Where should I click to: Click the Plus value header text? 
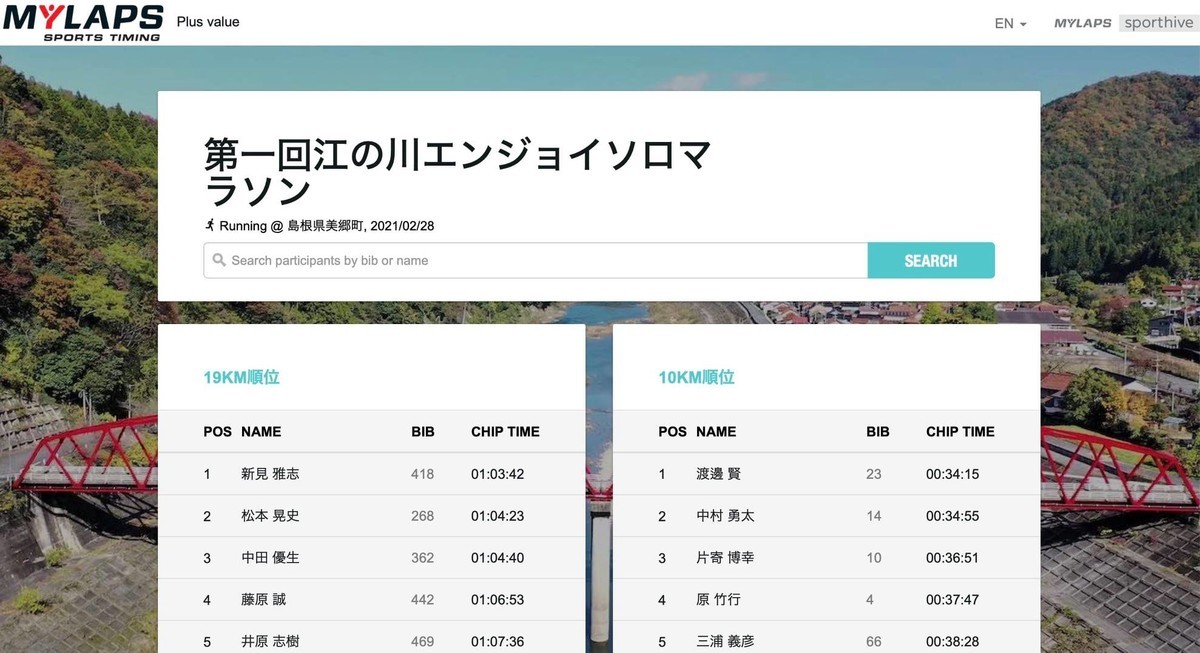208,21
